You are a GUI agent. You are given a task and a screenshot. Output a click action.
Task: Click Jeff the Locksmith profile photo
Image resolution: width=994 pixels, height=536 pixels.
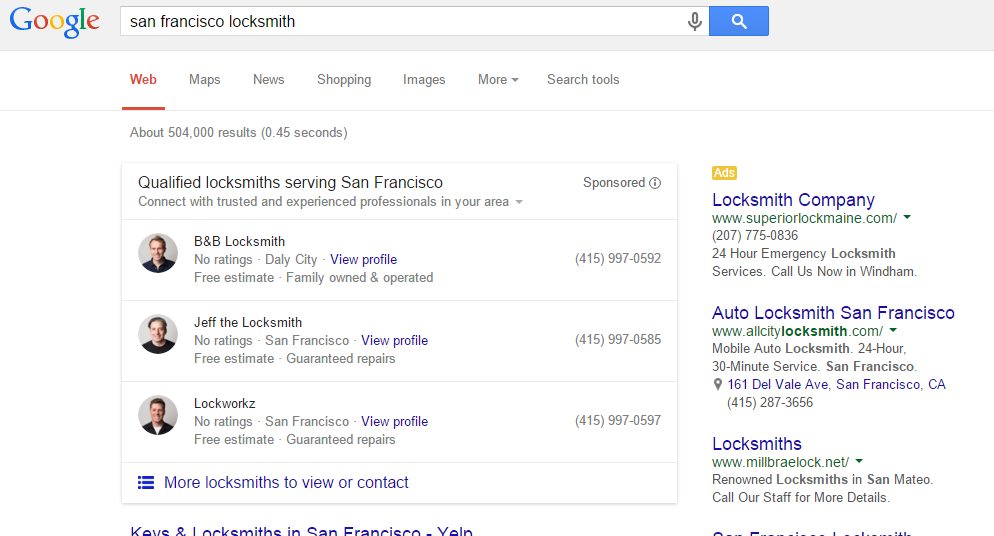[158, 335]
